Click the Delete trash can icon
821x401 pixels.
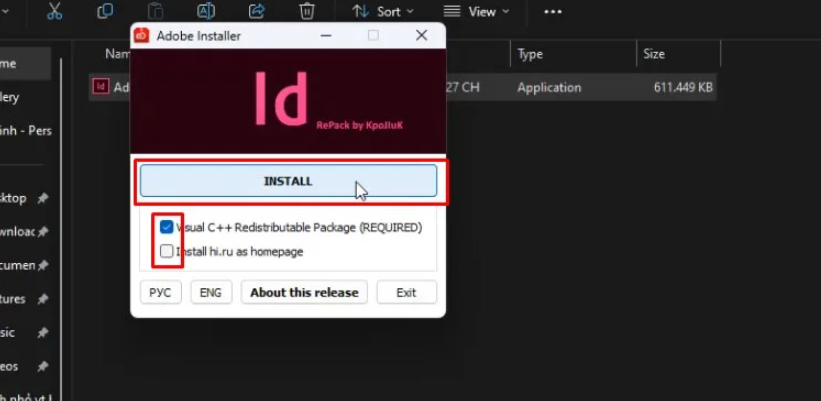pyautogui.click(x=307, y=11)
